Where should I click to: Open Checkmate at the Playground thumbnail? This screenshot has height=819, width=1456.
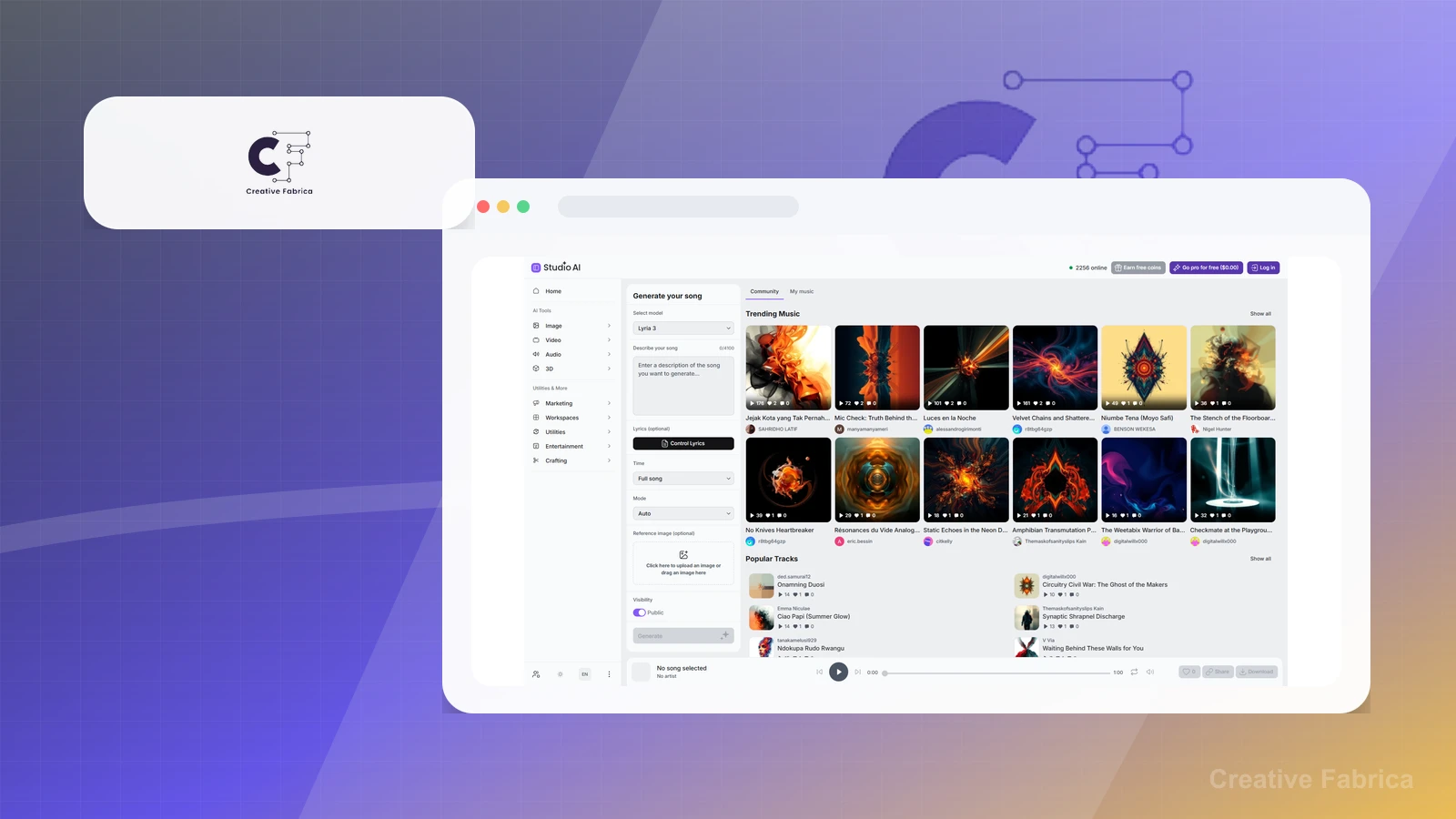pos(1233,480)
